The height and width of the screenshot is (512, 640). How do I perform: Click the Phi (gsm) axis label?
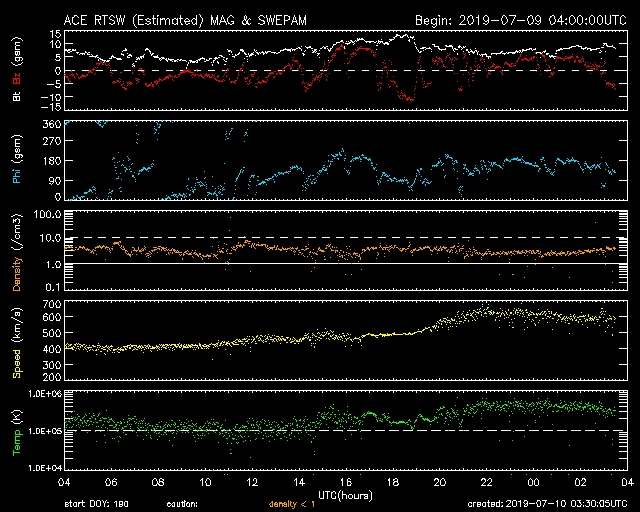(x=17, y=164)
